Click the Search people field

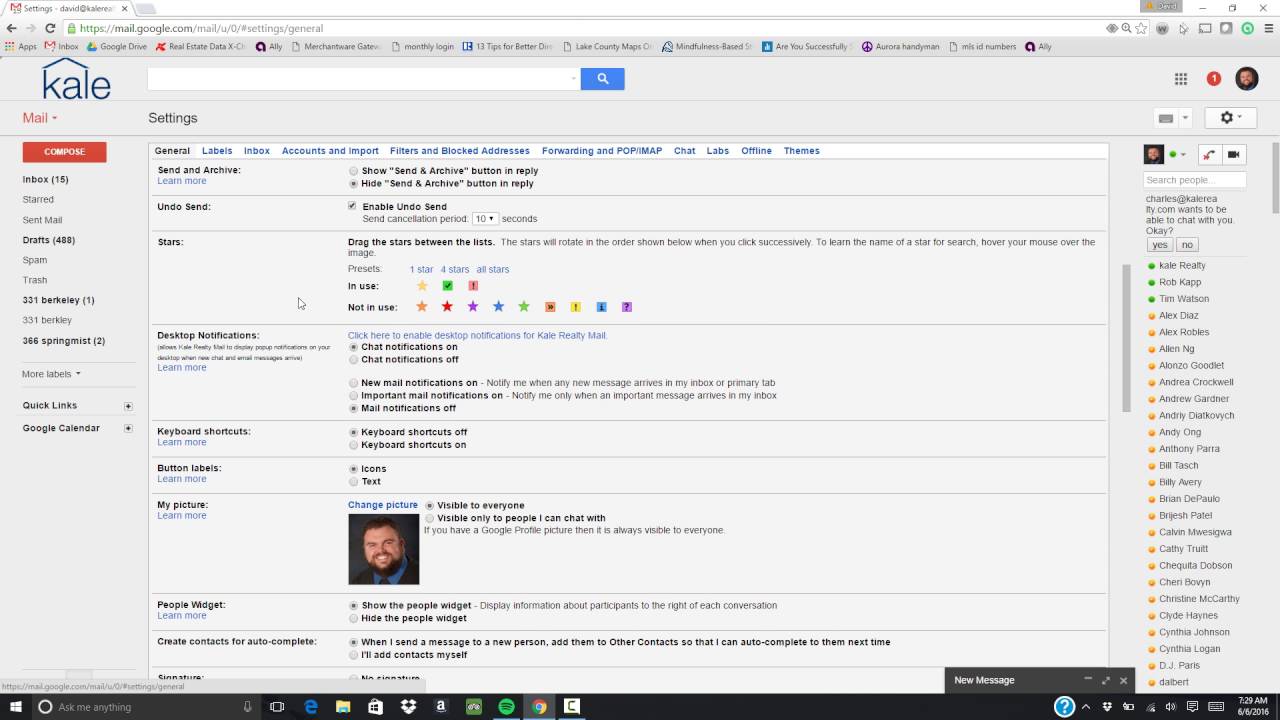[x=1195, y=180]
